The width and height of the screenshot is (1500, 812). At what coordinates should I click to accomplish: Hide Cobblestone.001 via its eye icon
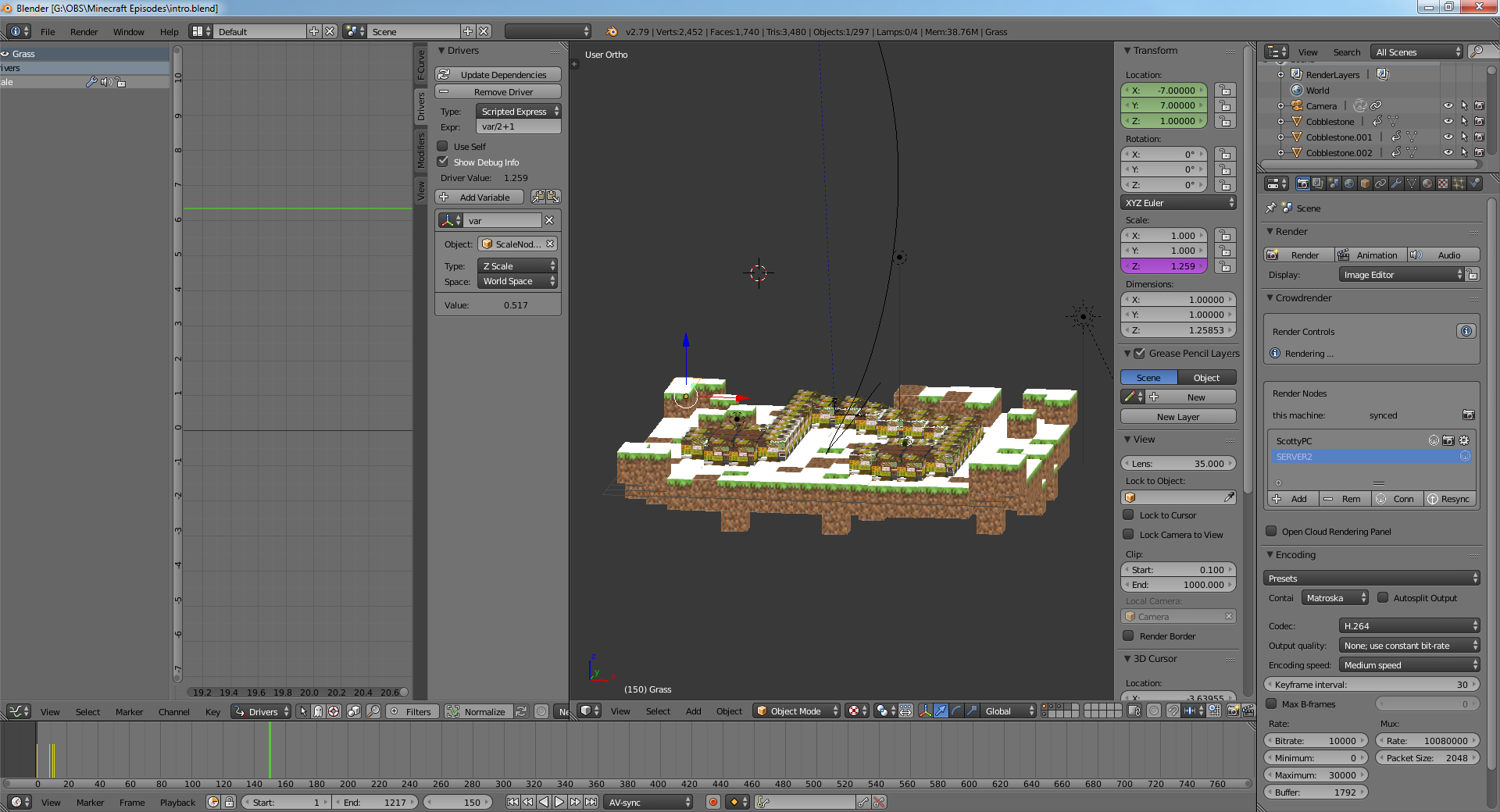1448,137
